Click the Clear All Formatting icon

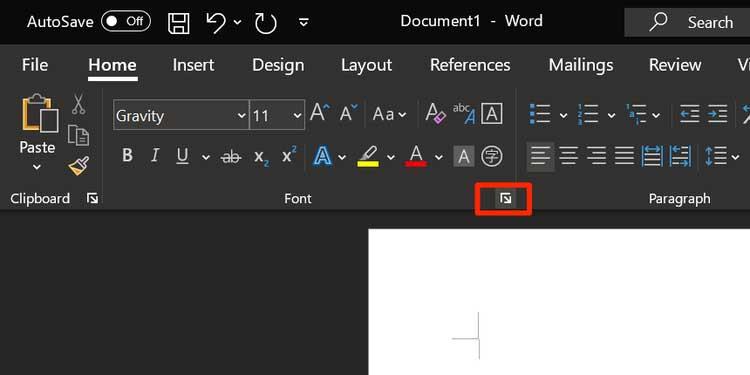(435, 115)
